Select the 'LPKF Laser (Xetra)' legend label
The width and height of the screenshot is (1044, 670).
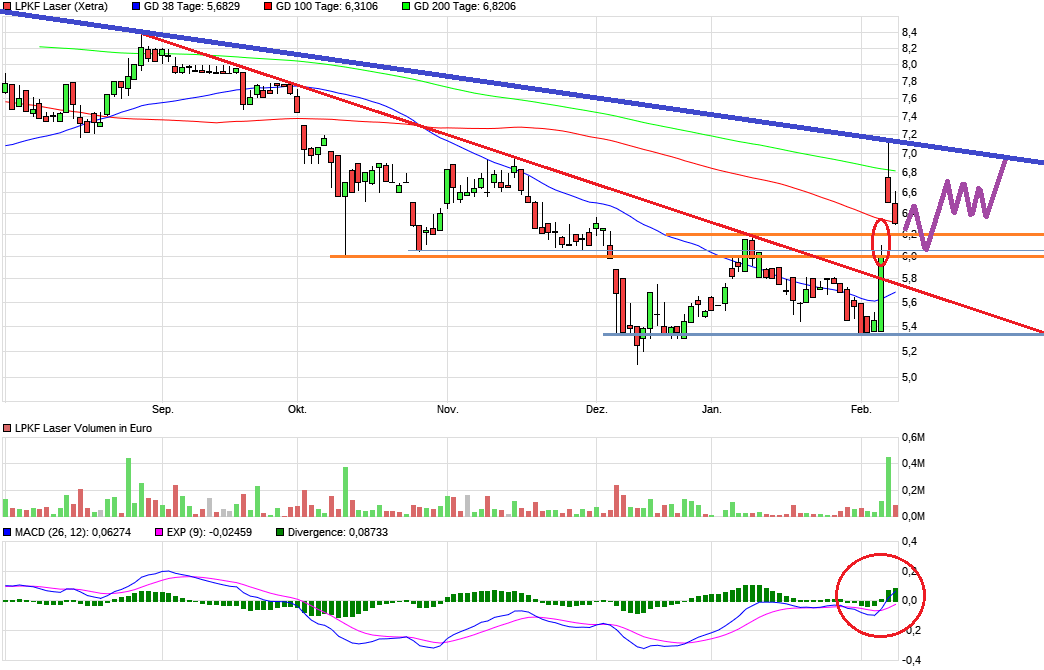coord(61,7)
